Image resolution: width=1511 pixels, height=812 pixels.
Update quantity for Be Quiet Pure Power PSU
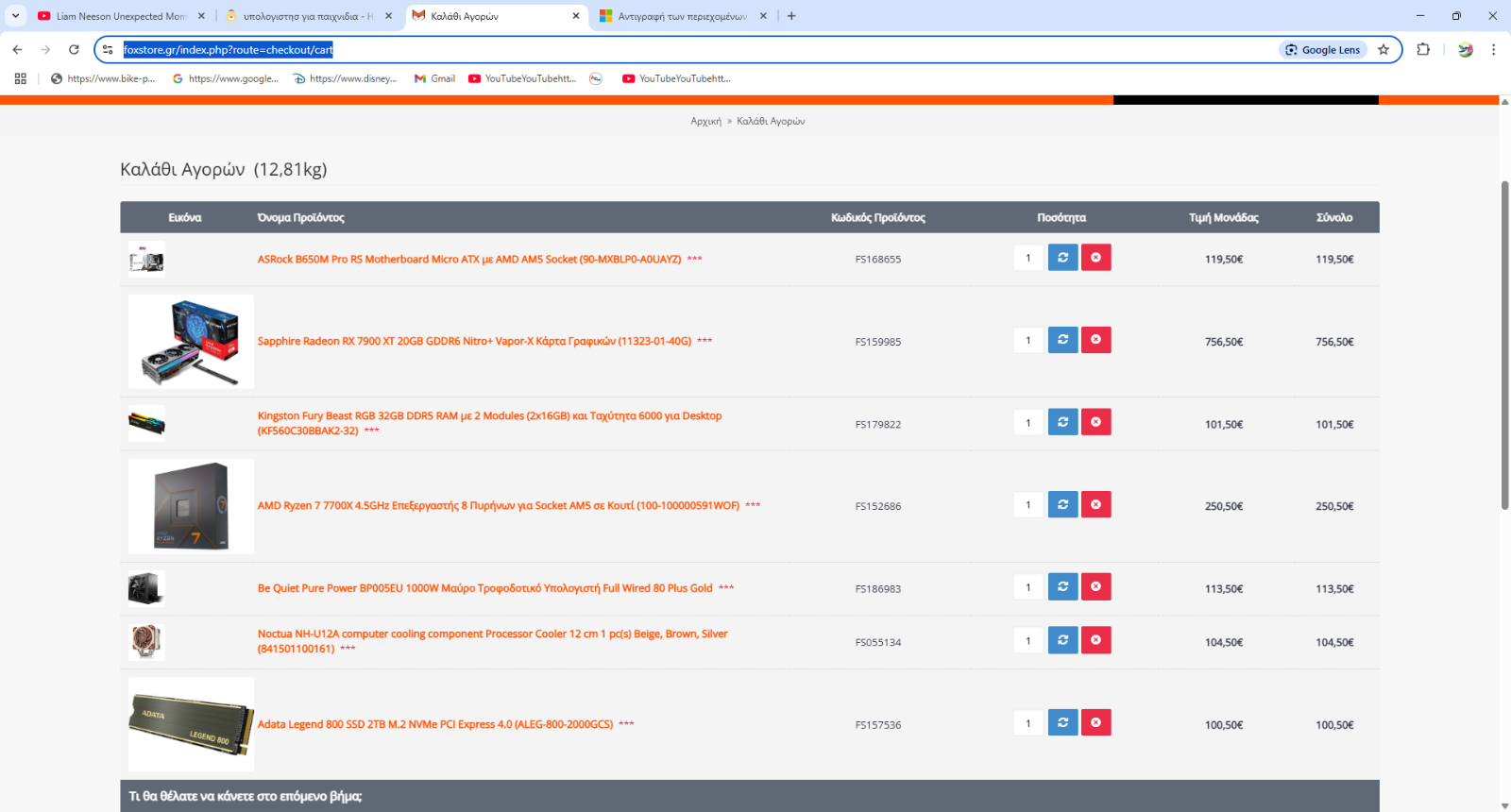coord(1062,586)
